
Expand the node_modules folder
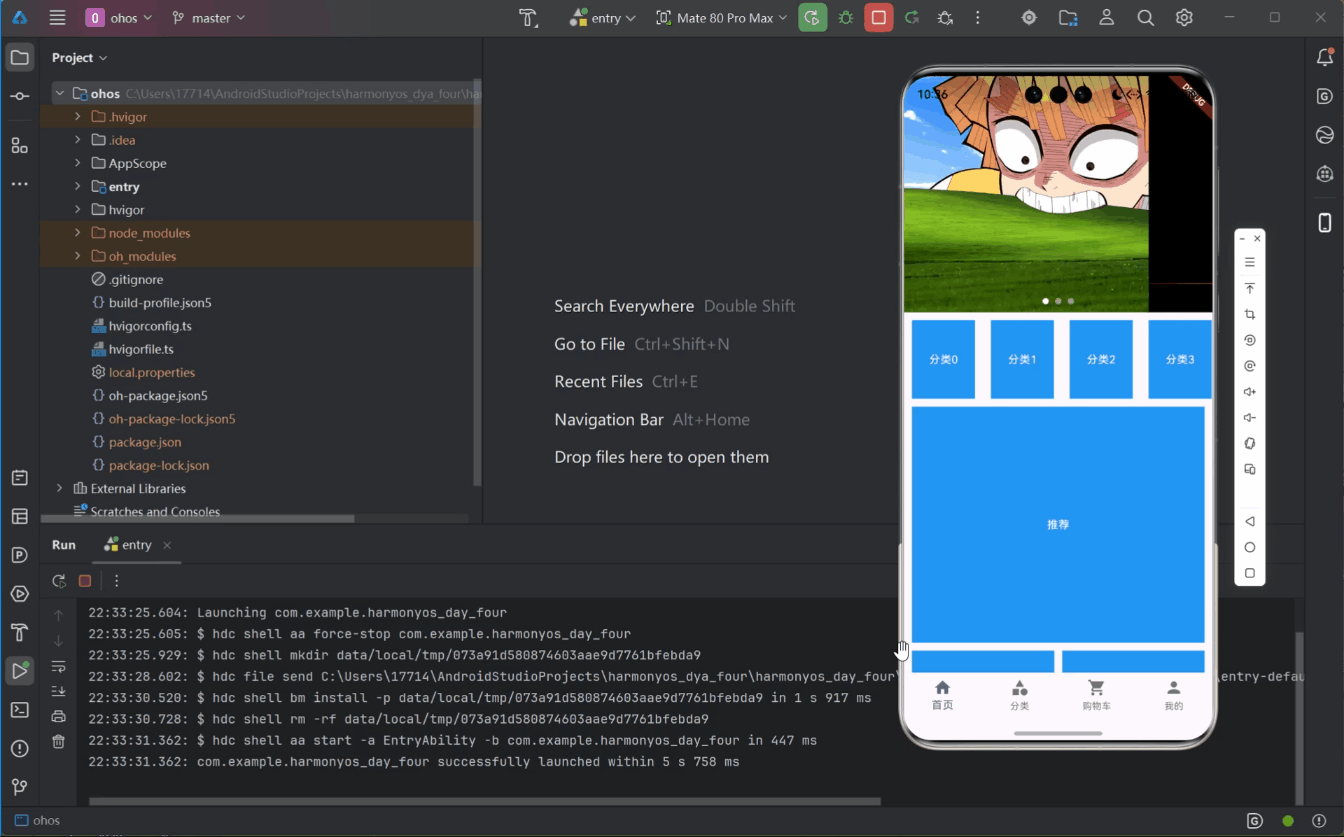(x=78, y=233)
